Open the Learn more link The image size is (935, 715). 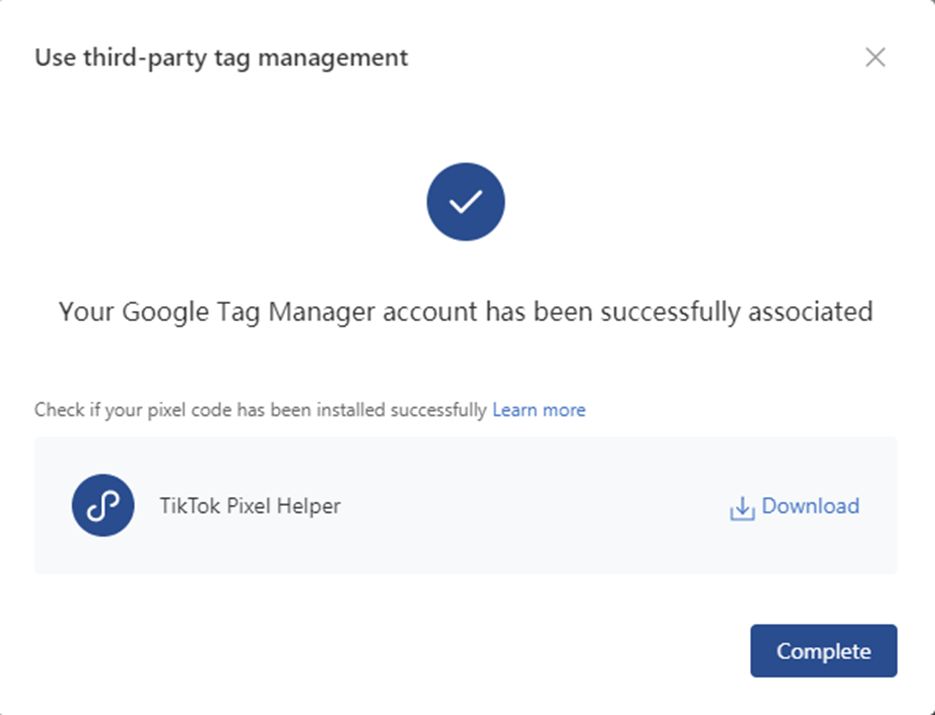click(539, 410)
